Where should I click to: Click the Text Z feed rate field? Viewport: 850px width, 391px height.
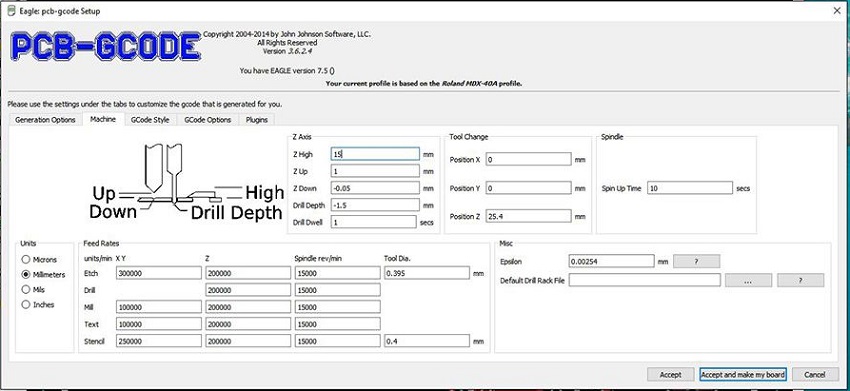pyautogui.click(x=248, y=324)
